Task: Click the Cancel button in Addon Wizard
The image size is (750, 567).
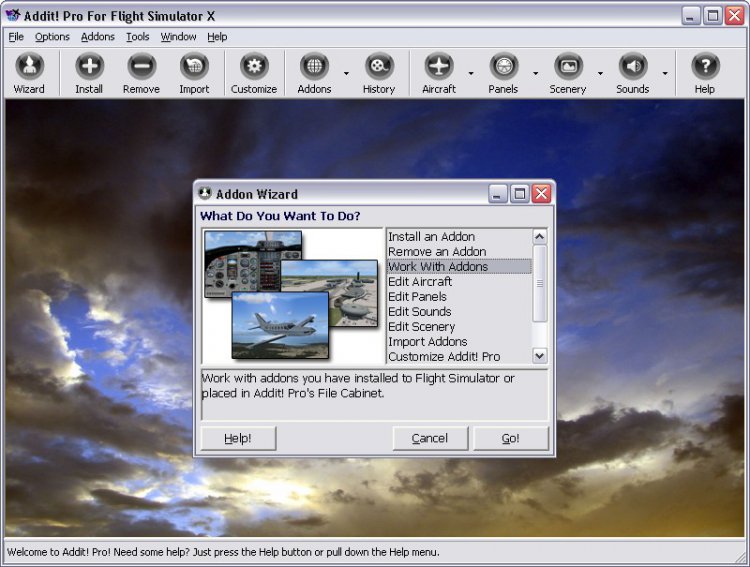Action: pos(430,438)
